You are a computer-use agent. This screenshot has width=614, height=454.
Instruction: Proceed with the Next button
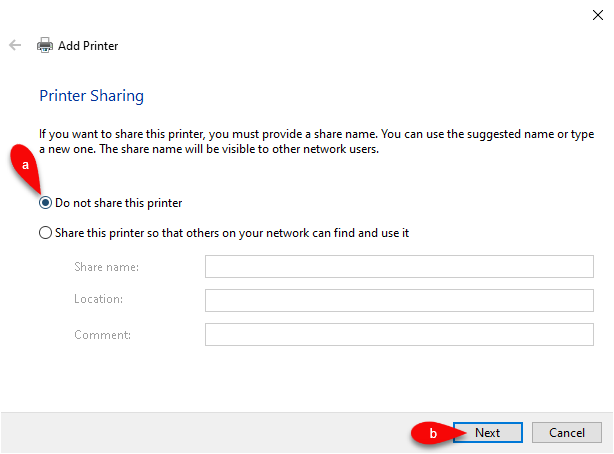488,432
